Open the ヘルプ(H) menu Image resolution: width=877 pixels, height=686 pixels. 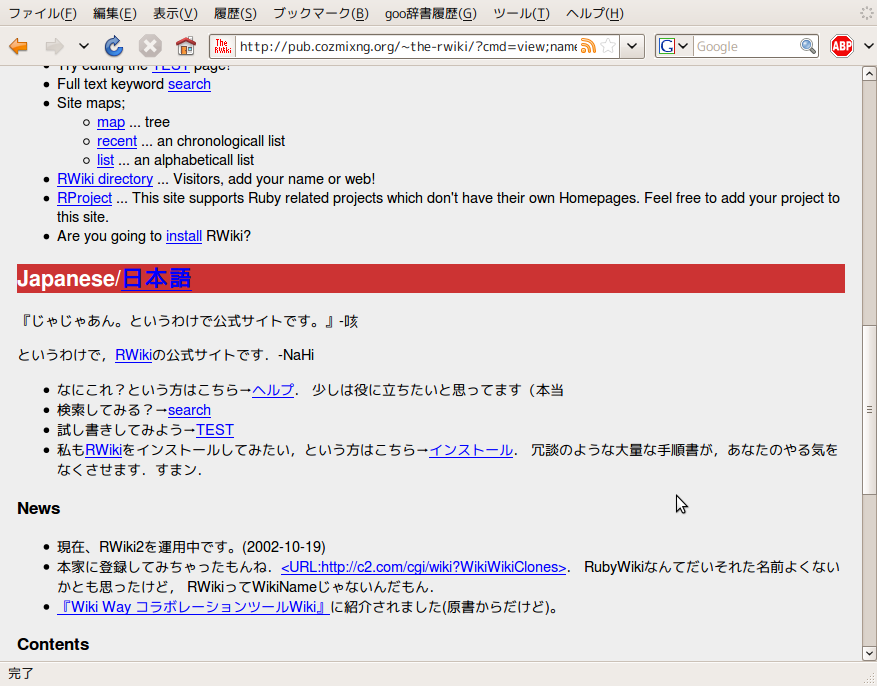(x=595, y=13)
